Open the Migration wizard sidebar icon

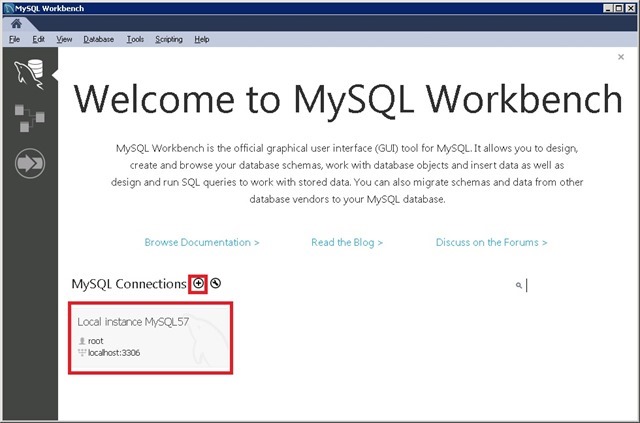click(x=30, y=163)
